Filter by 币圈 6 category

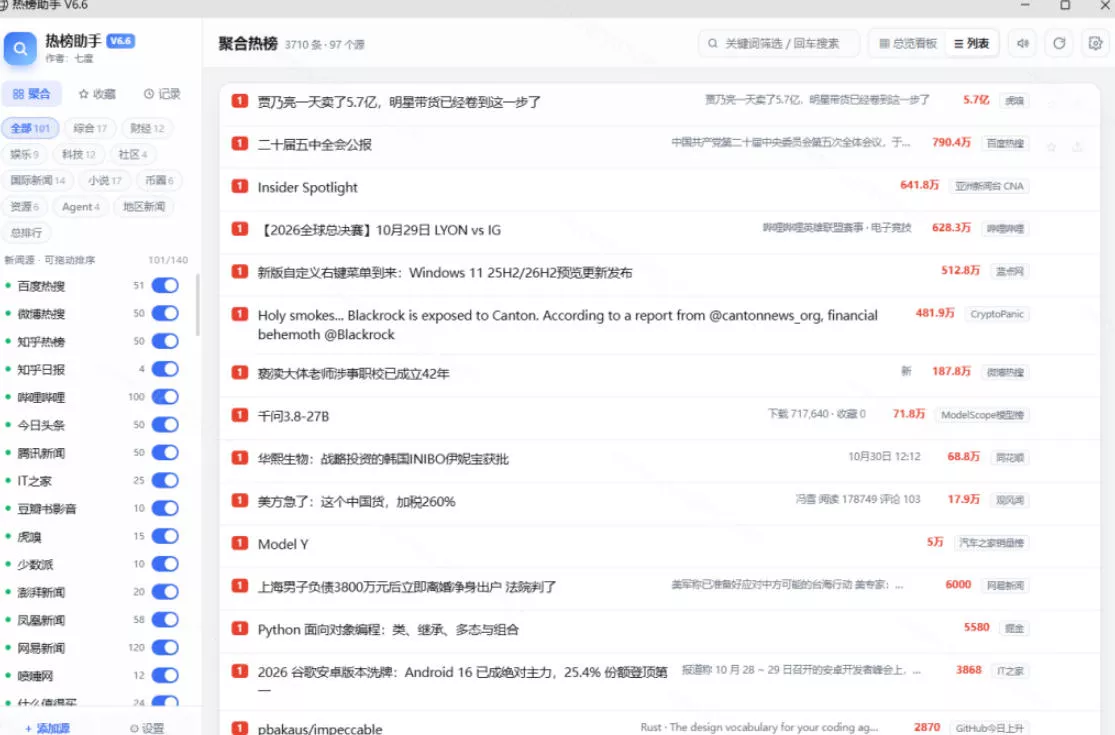point(159,181)
